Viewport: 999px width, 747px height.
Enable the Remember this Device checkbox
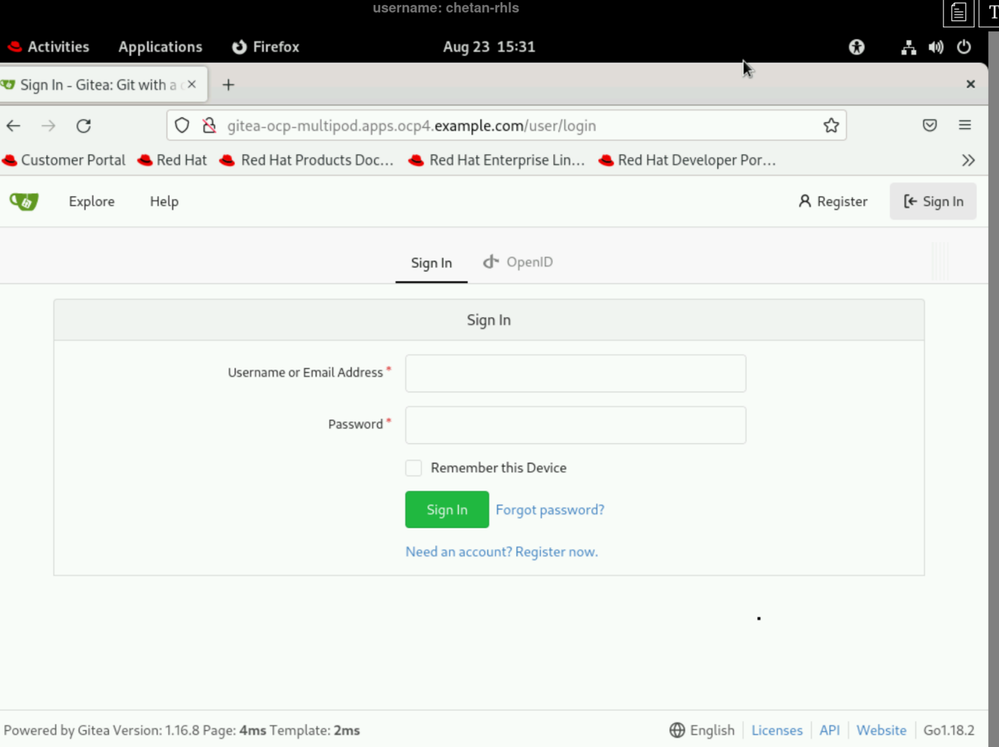coord(413,468)
